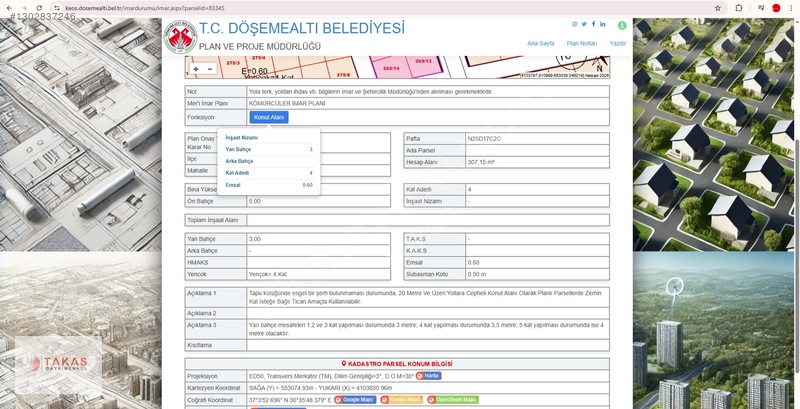This screenshot has width=800, height=409.
Task: Click the Açıklama 3 description text
Action: coord(427,329)
